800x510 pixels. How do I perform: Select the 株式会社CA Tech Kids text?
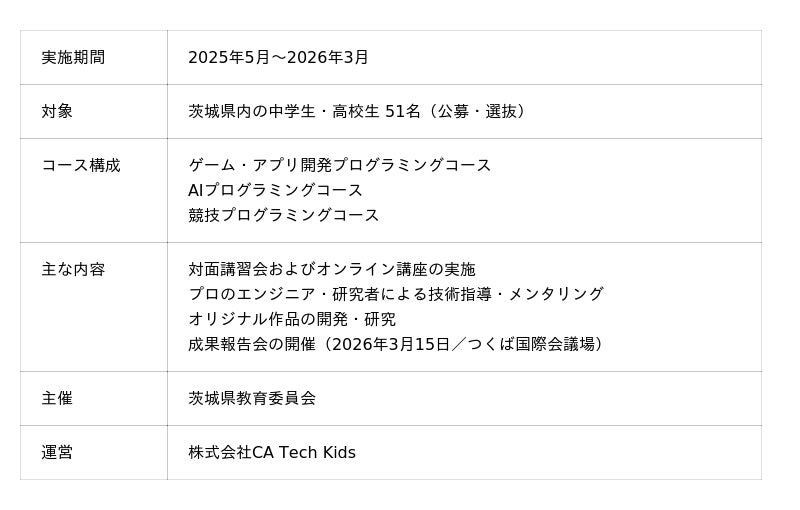tap(272, 453)
